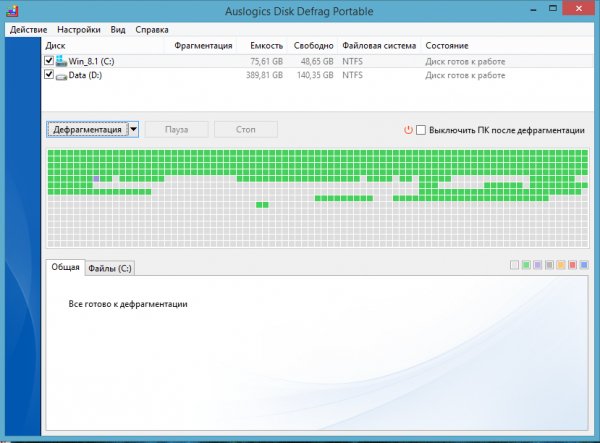Click the Пауза button
The width and height of the screenshot is (600, 443).
176,129
